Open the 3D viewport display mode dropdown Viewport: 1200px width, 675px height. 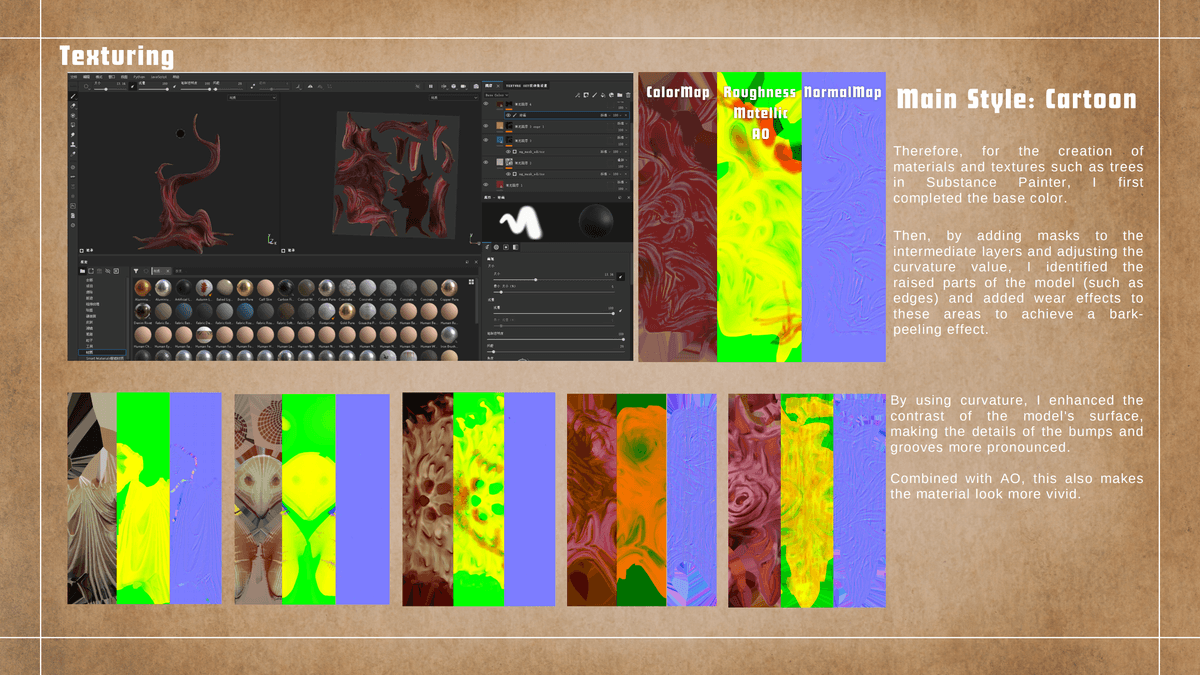[252, 98]
